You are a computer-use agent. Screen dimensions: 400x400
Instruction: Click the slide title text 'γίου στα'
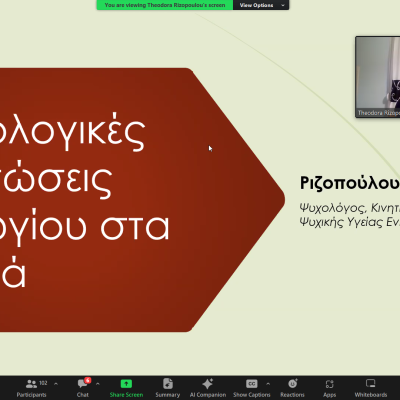pos(85,227)
